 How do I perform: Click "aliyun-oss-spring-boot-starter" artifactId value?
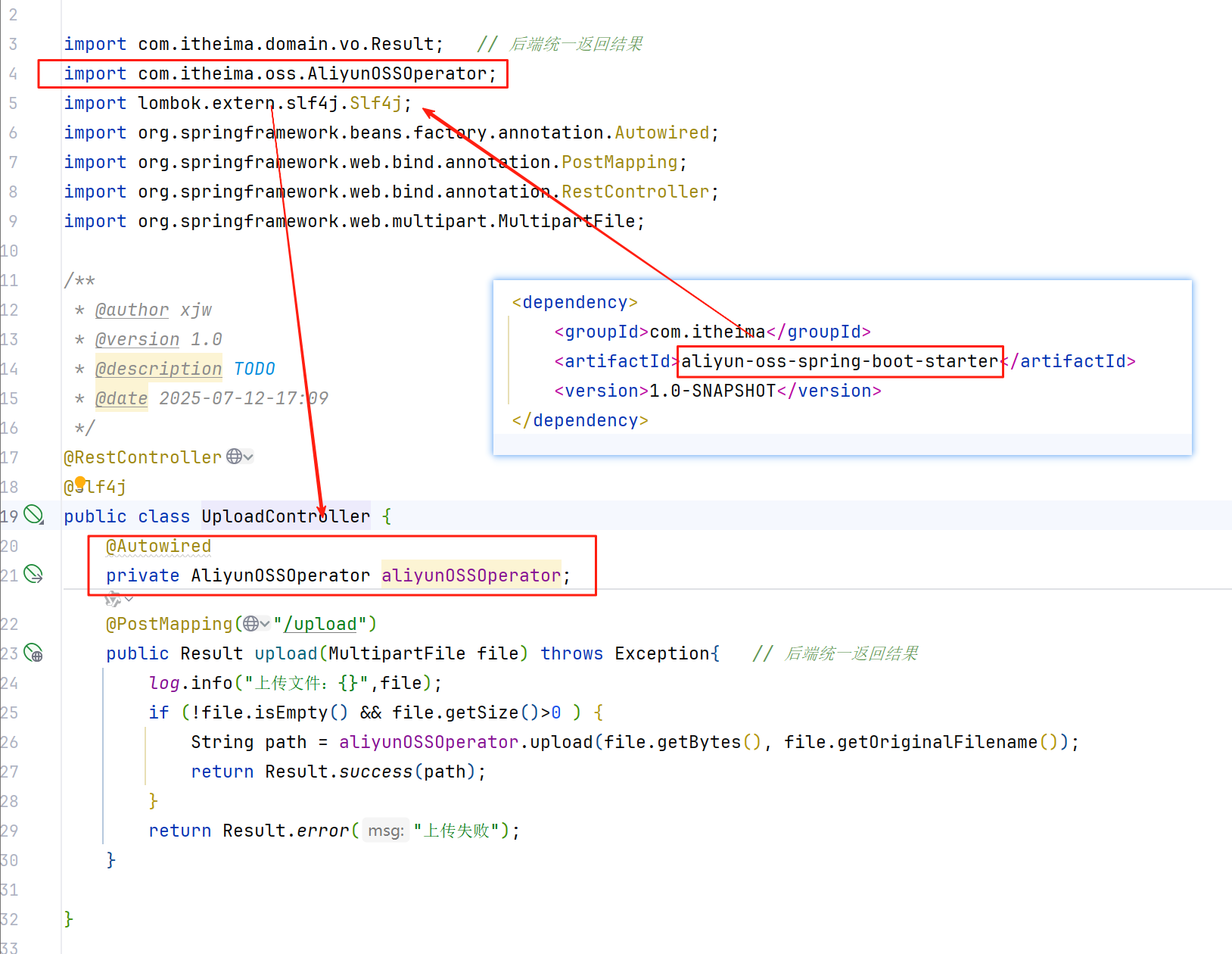(x=840, y=361)
